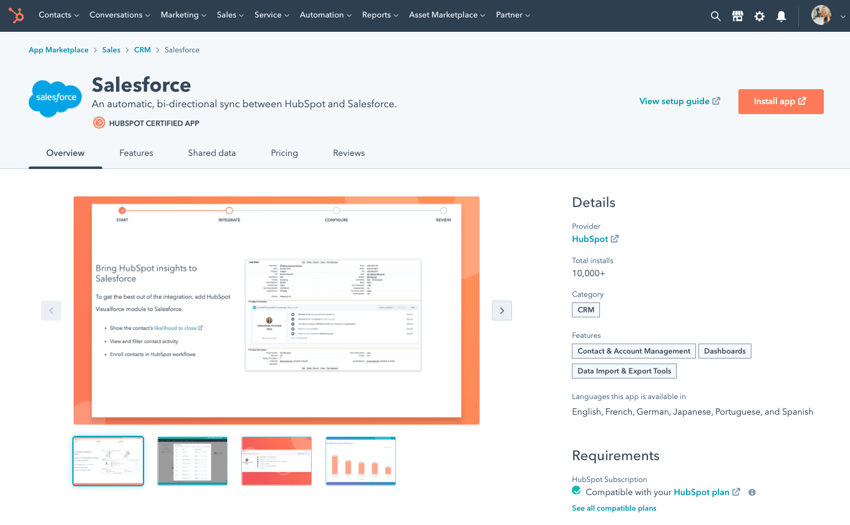Go to CRM breadcrumb link
This screenshot has width=850, height=525.
coord(142,50)
